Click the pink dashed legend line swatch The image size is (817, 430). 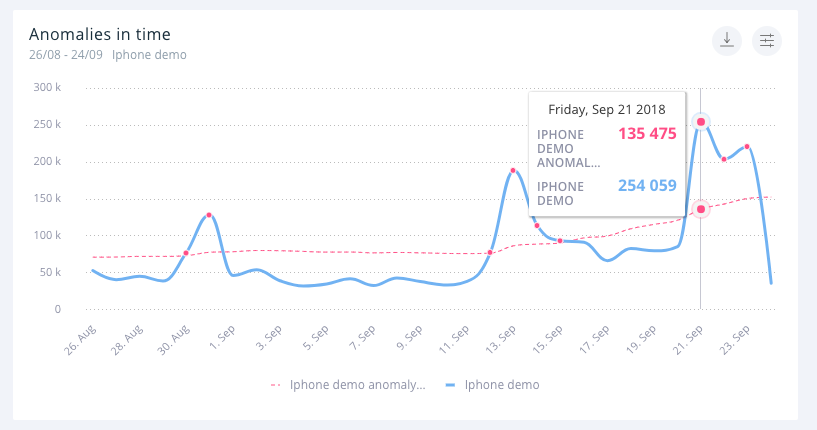pos(277,384)
